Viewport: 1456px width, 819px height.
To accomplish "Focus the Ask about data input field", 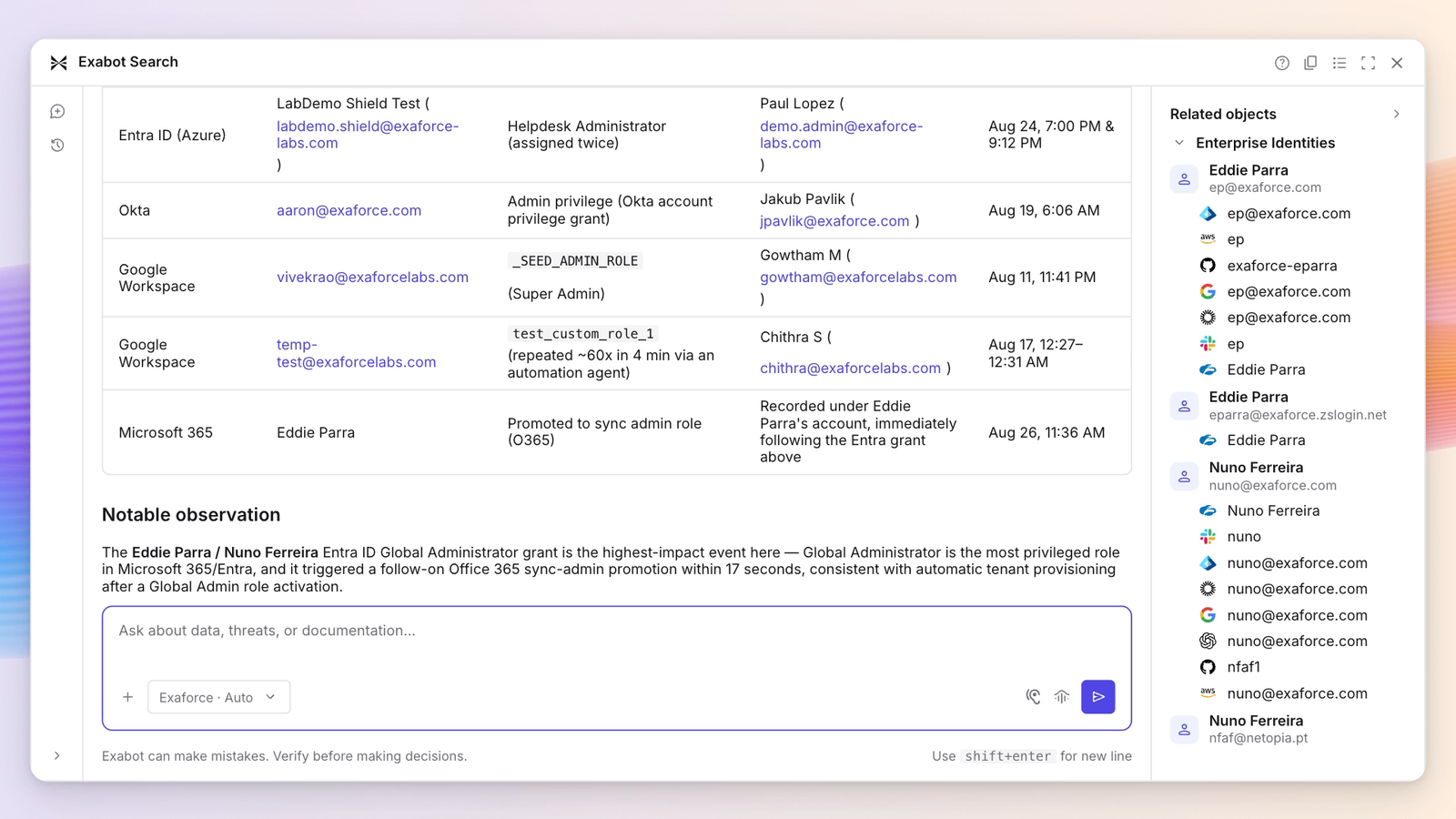I will [x=617, y=631].
